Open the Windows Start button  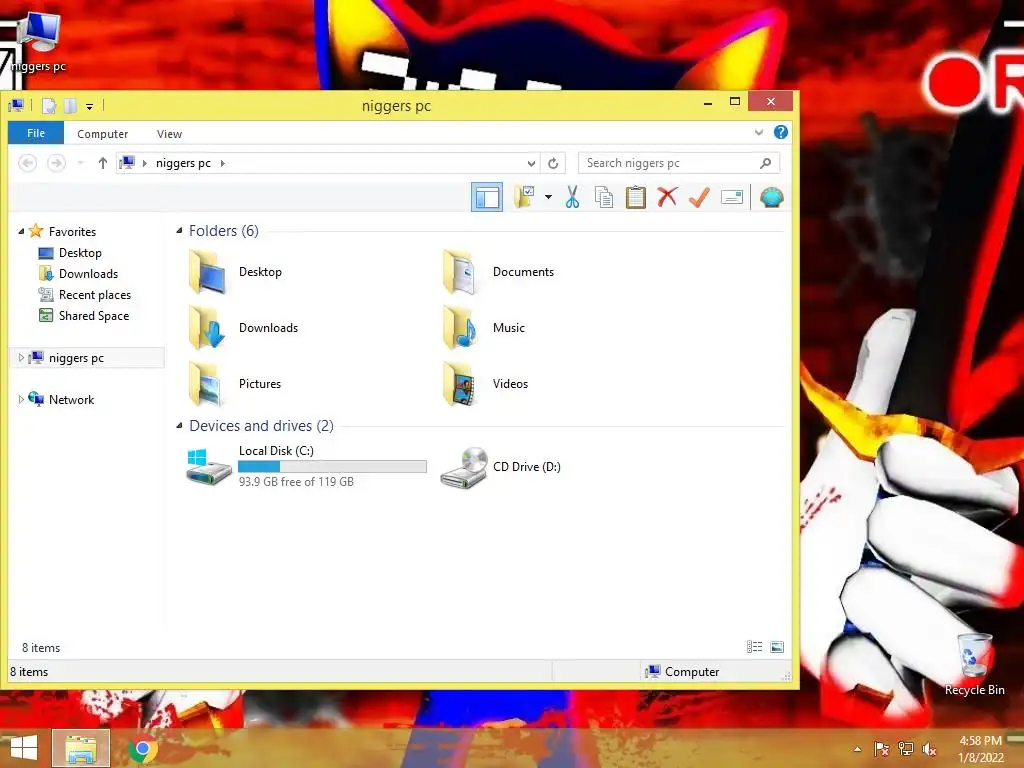tap(24, 748)
